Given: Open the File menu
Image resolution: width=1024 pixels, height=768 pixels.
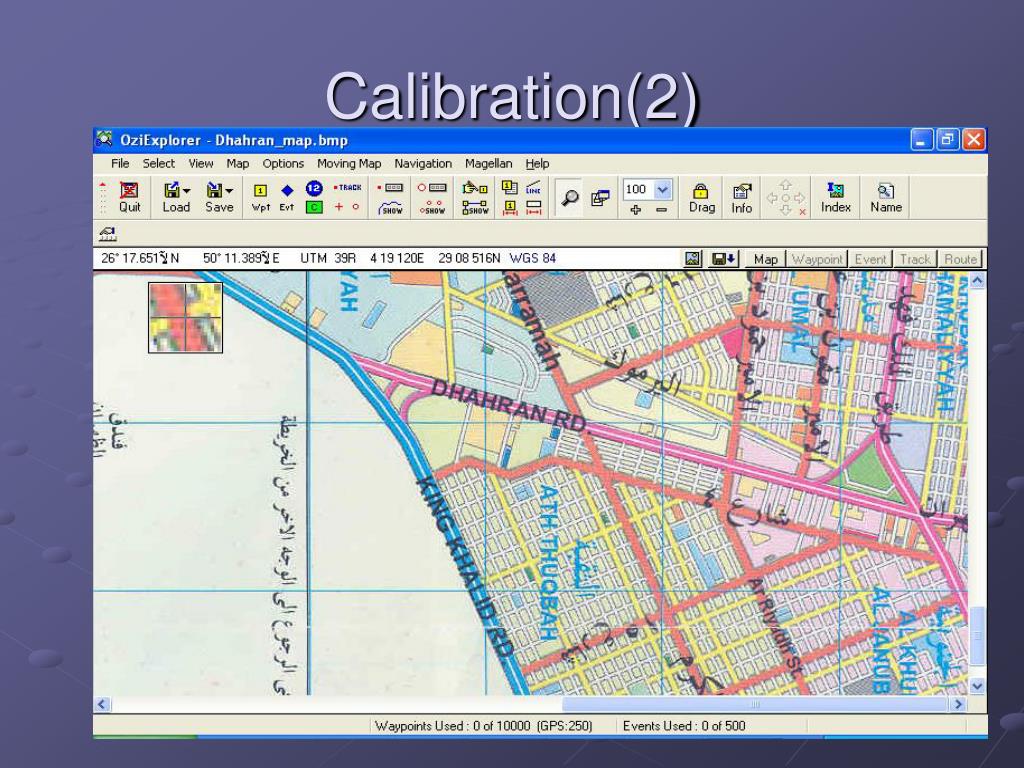Looking at the screenshot, I should click(120, 163).
